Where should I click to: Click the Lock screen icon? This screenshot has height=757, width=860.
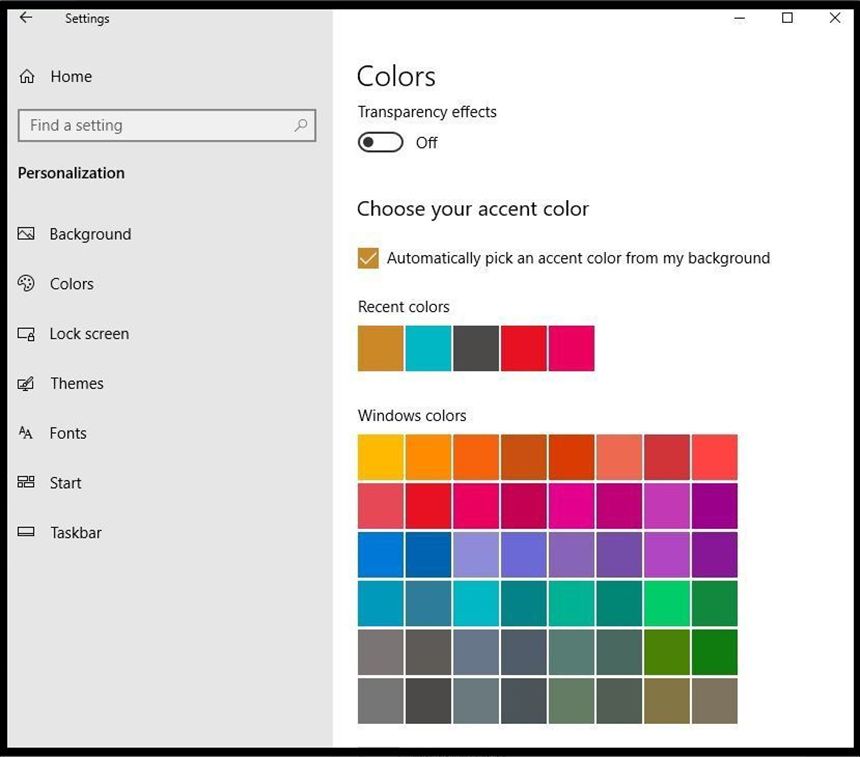click(x=27, y=334)
